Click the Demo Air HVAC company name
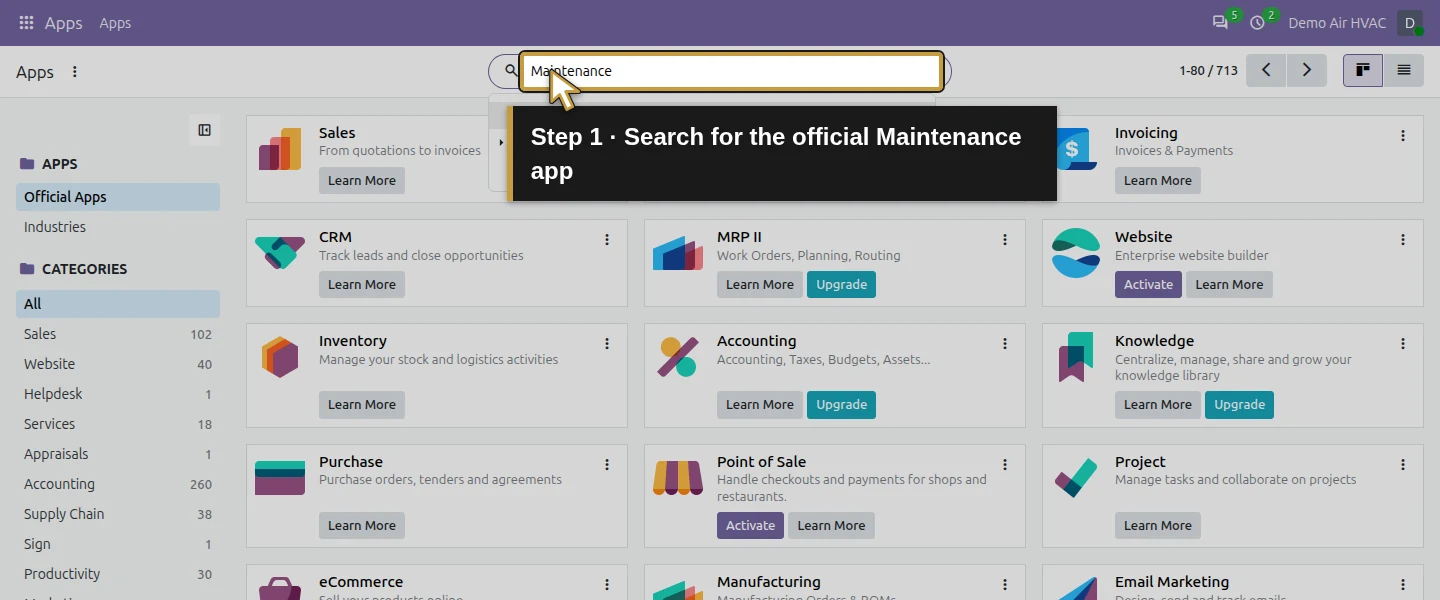The width and height of the screenshot is (1440, 600). 1336,23
